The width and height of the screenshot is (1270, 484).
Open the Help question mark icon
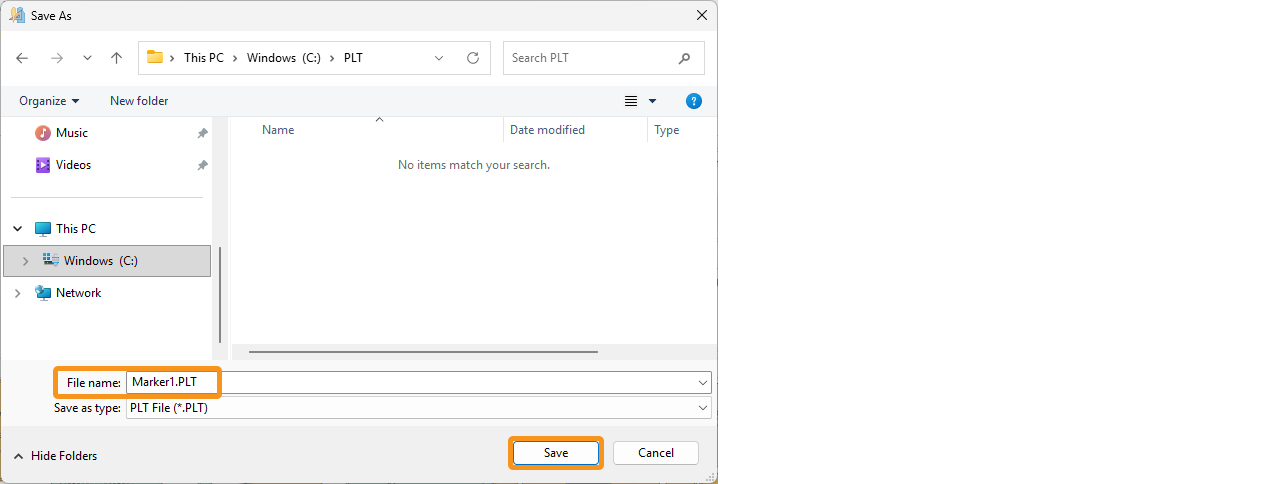694,101
